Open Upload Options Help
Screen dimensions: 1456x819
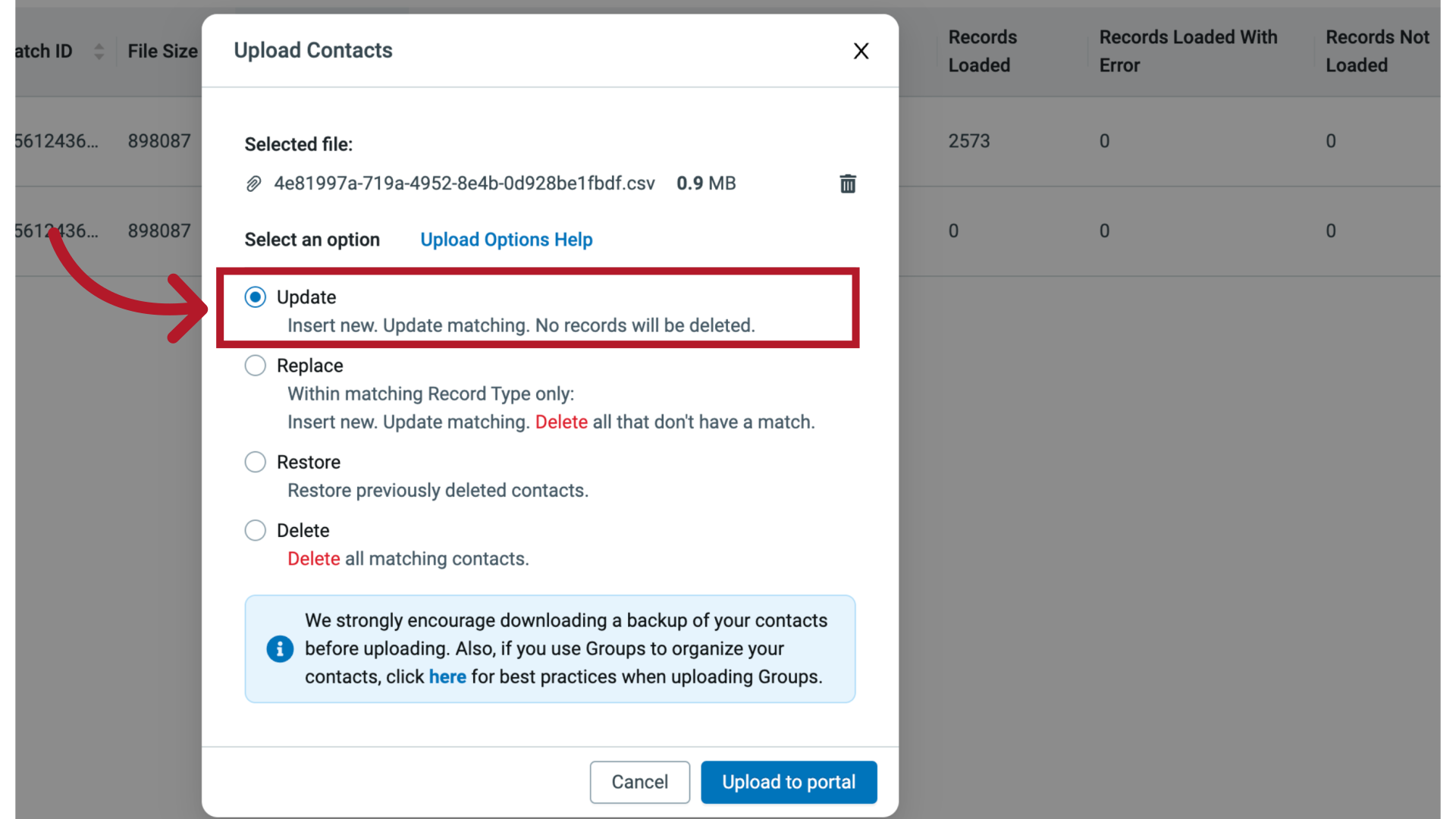(x=506, y=240)
